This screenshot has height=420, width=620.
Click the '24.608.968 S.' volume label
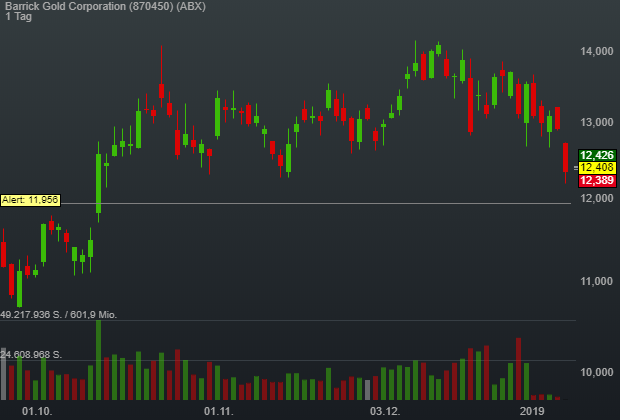point(31,355)
